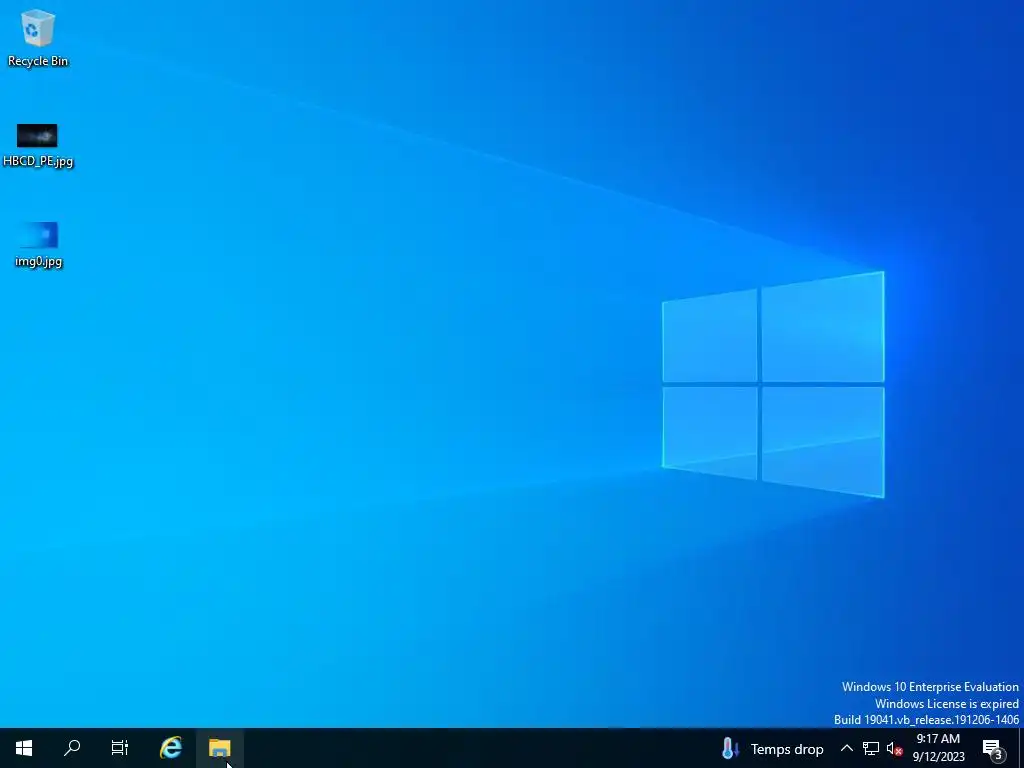Select the Recycle Bin desktop icon
The height and width of the screenshot is (768, 1024).
[x=38, y=38]
